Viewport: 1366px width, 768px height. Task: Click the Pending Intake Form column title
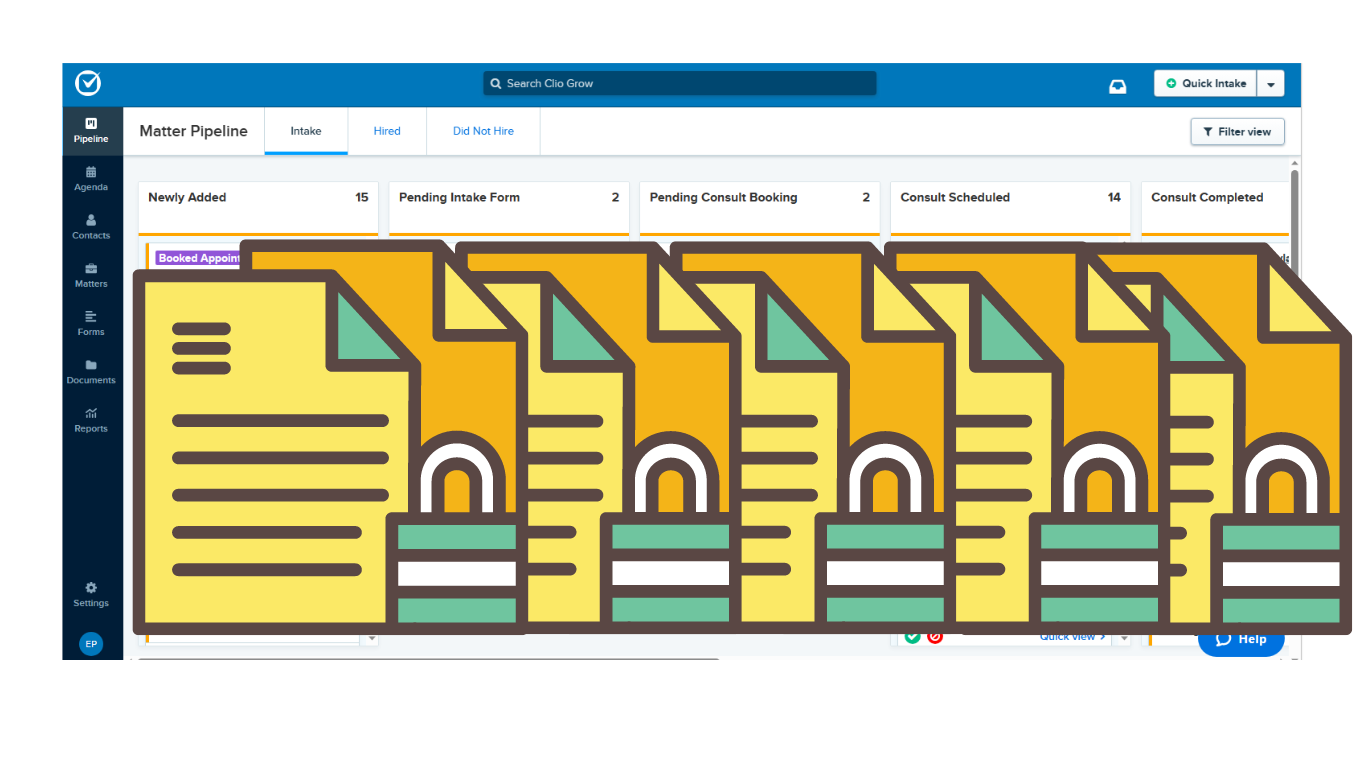pyautogui.click(x=459, y=197)
